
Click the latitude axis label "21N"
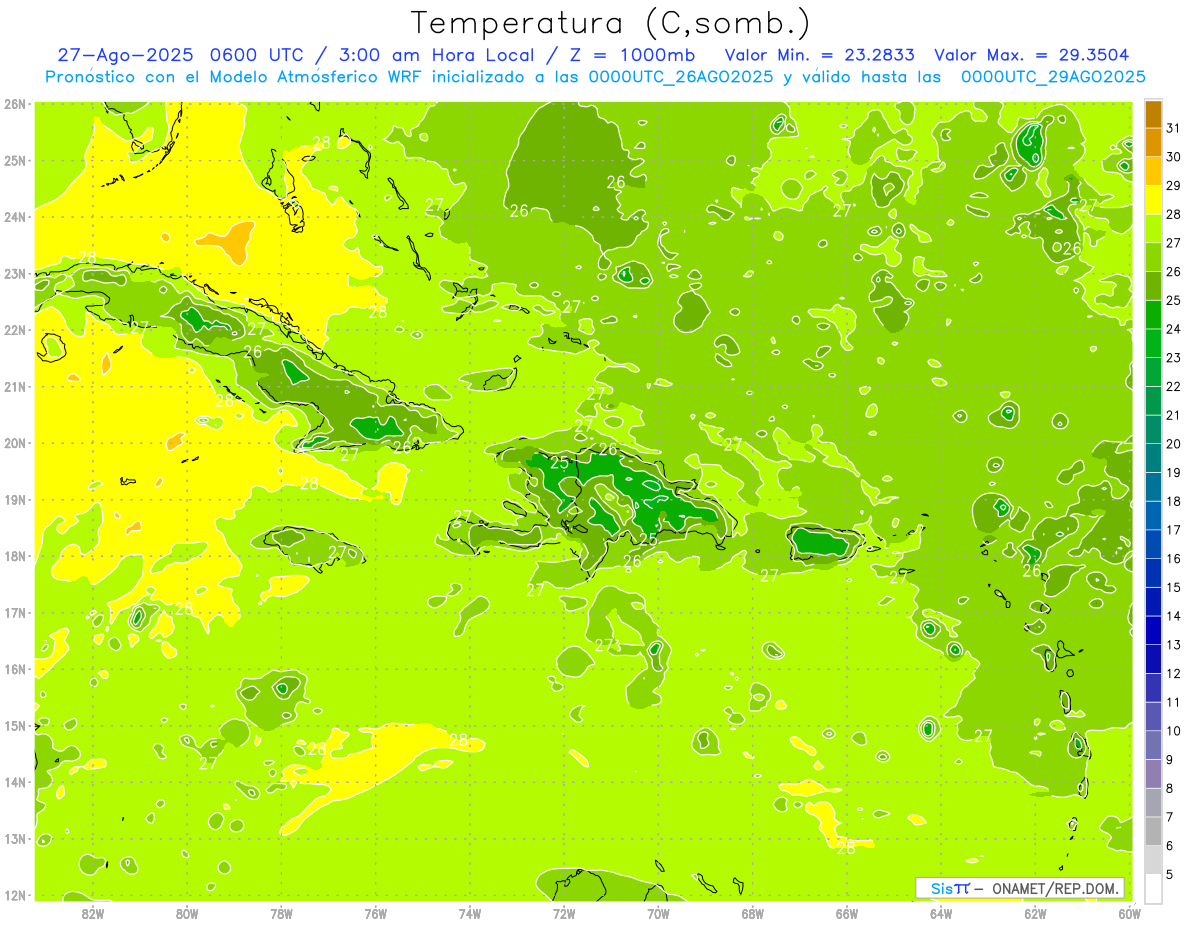[15, 386]
